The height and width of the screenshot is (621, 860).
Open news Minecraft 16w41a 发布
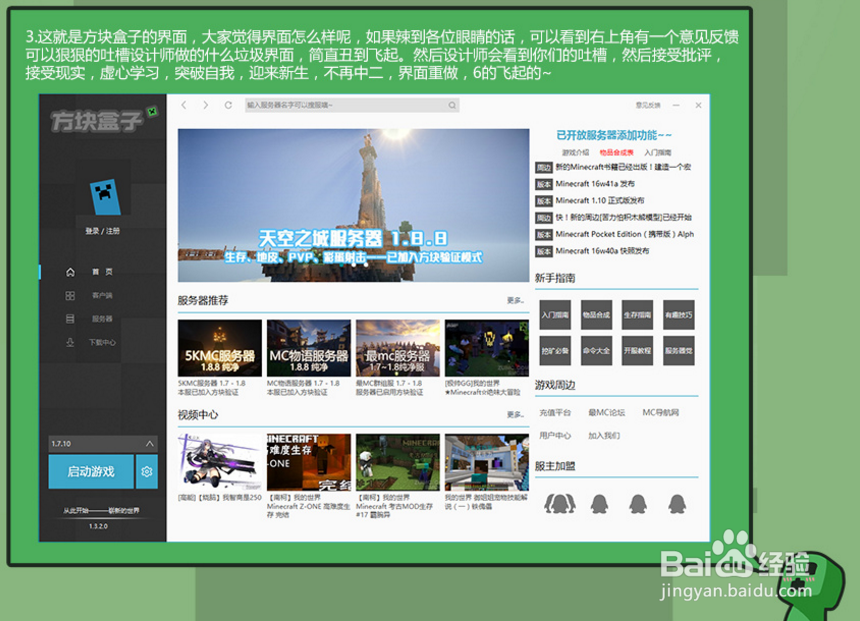coord(595,184)
